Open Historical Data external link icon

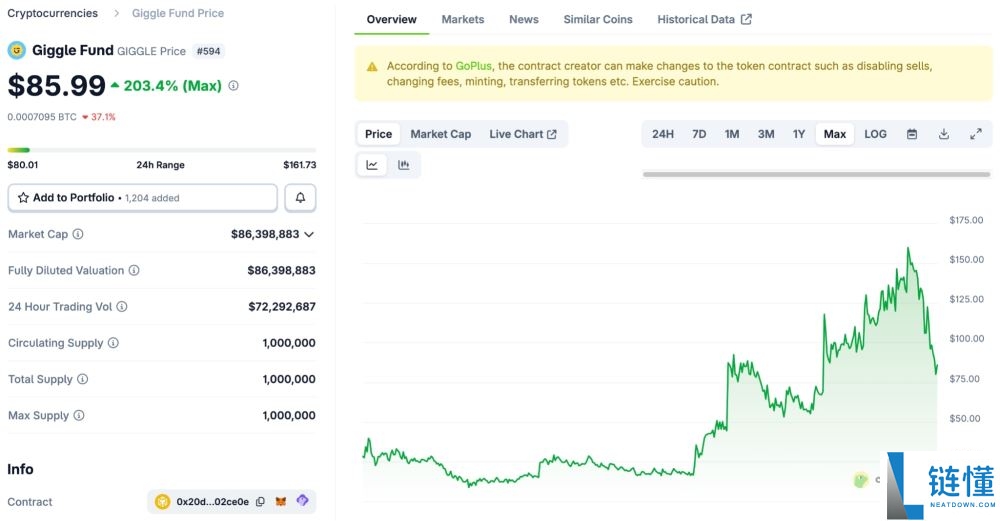746,19
